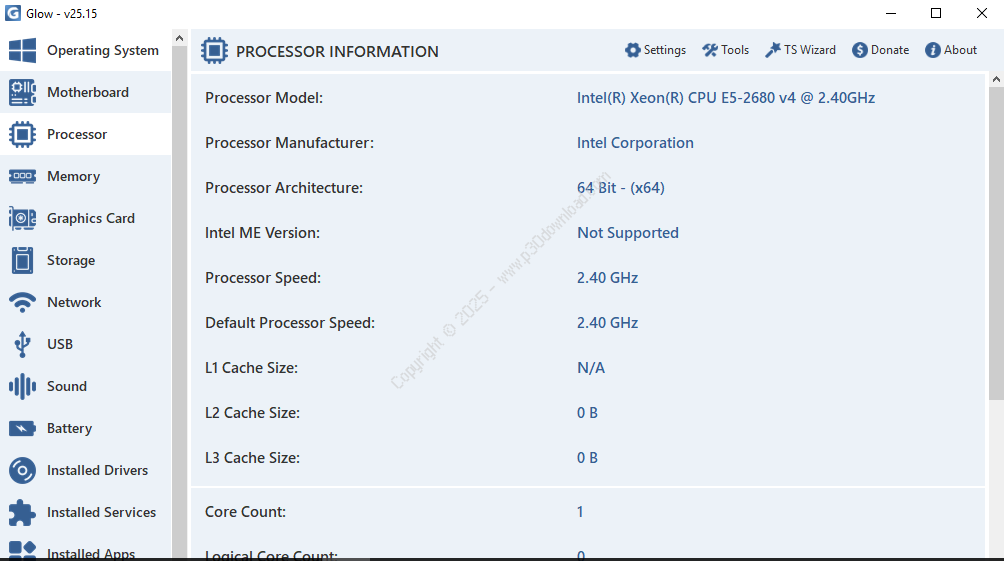Click the Network Wi-Fi icon
The width and height of the screenshot is (1004, 561).
pos(22,303)
